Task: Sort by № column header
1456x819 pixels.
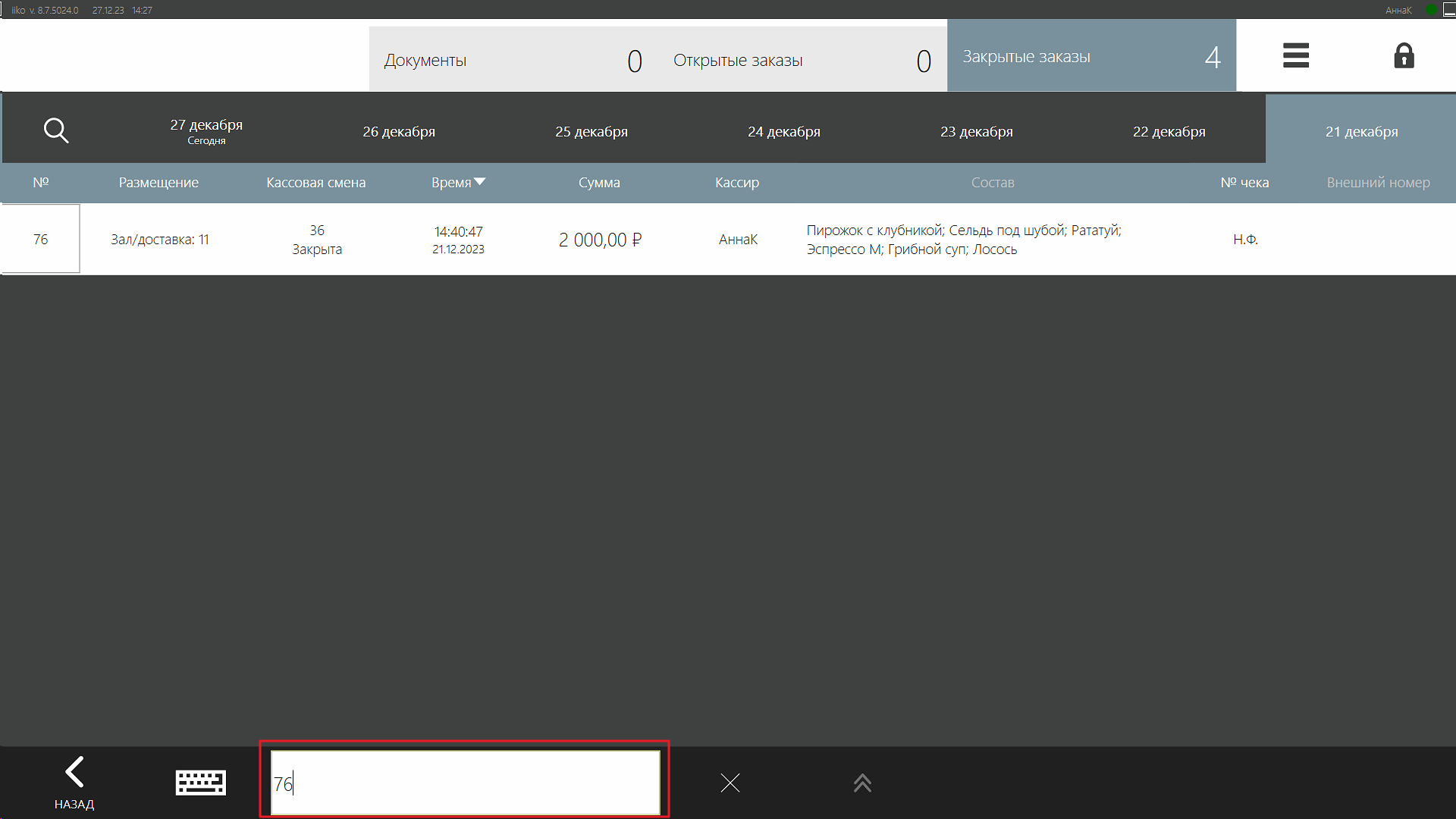Action: (x=41, y=182)
